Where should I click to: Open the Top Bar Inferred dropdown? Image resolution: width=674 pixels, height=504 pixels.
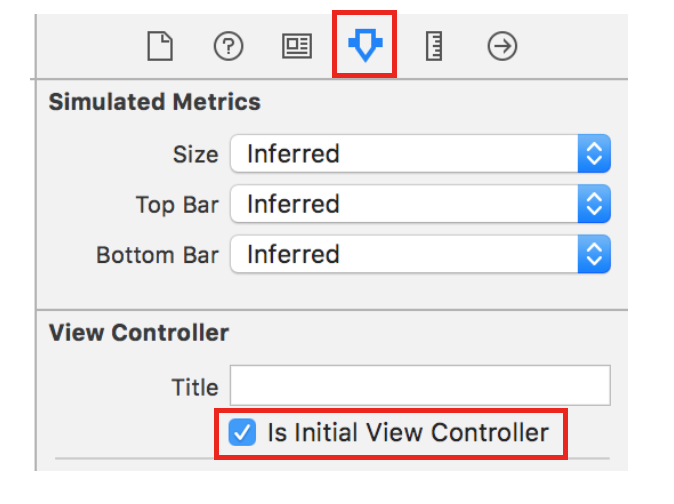tap(420, 204)
